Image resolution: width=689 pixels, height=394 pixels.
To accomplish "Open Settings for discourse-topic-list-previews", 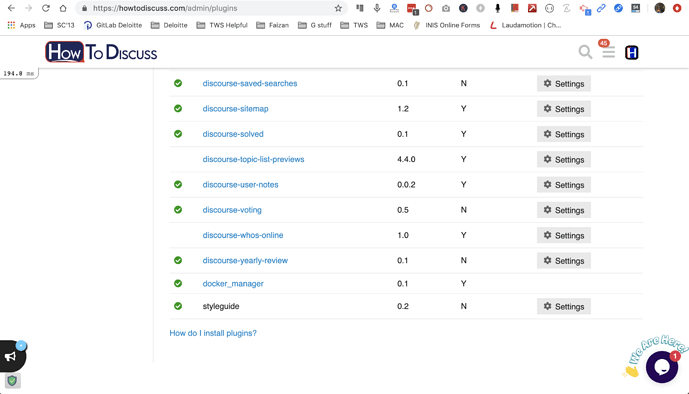I will (x=564, y=159).
